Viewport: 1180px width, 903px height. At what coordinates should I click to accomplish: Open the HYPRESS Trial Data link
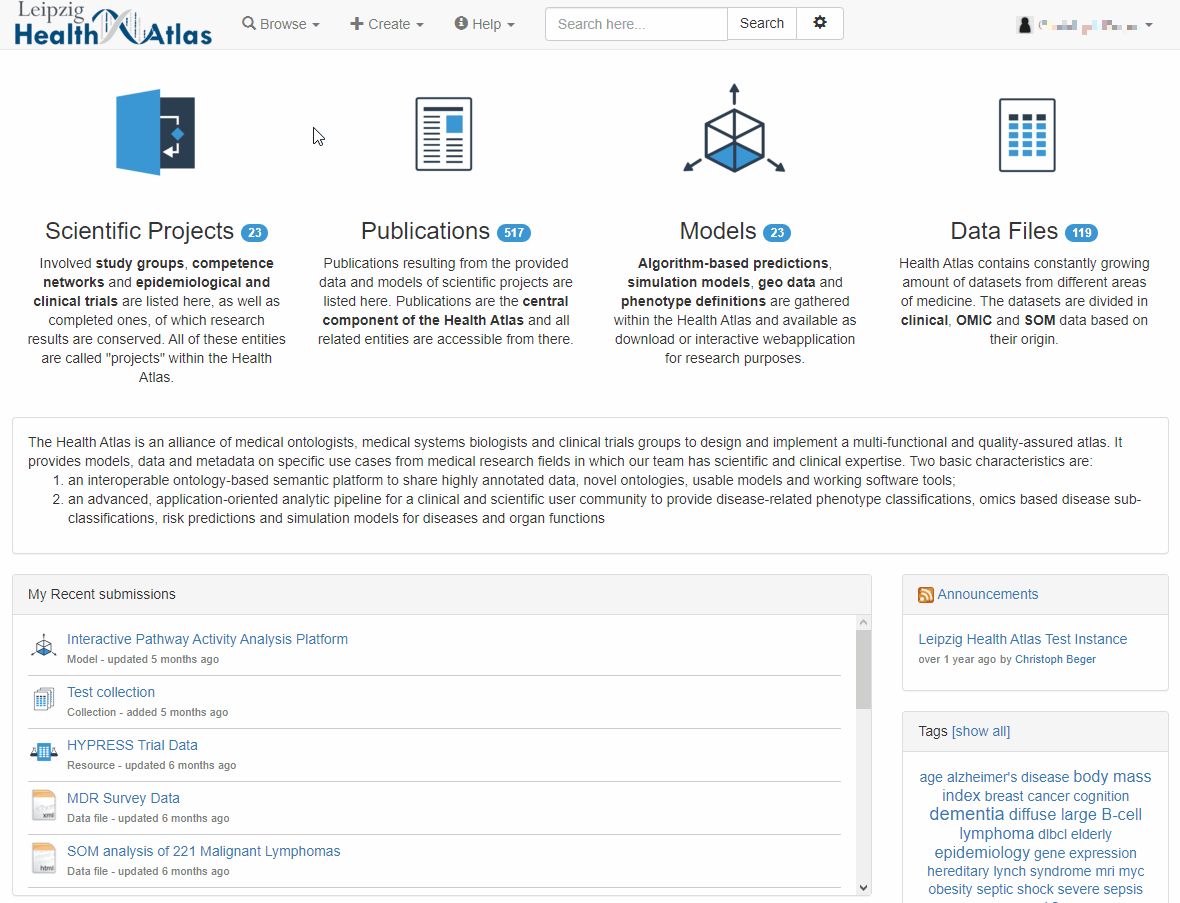click(132, 745)
